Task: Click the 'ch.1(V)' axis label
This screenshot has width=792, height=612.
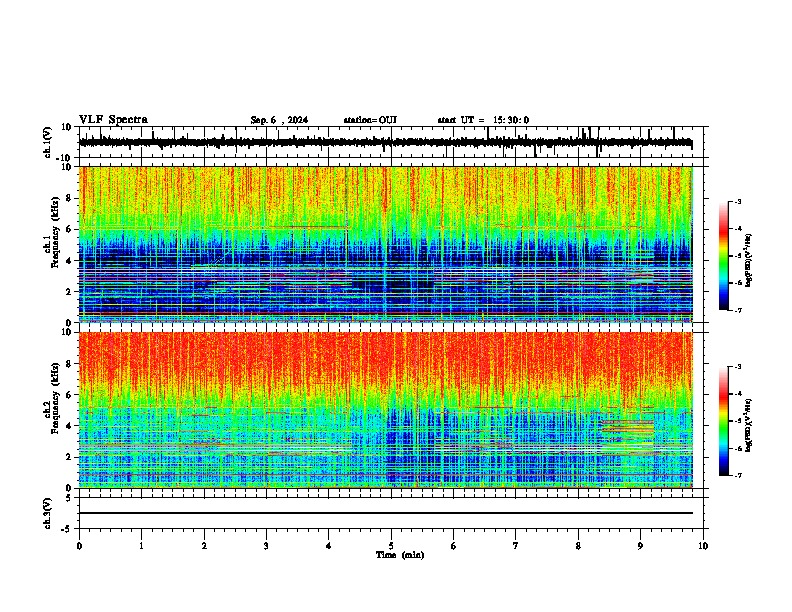Action: (x=48, y=142)
